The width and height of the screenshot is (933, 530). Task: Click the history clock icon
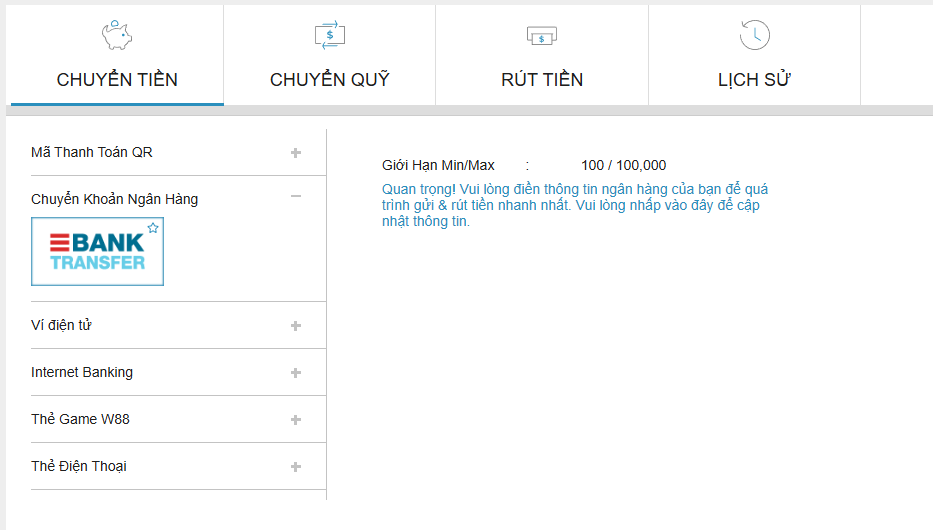754,35
